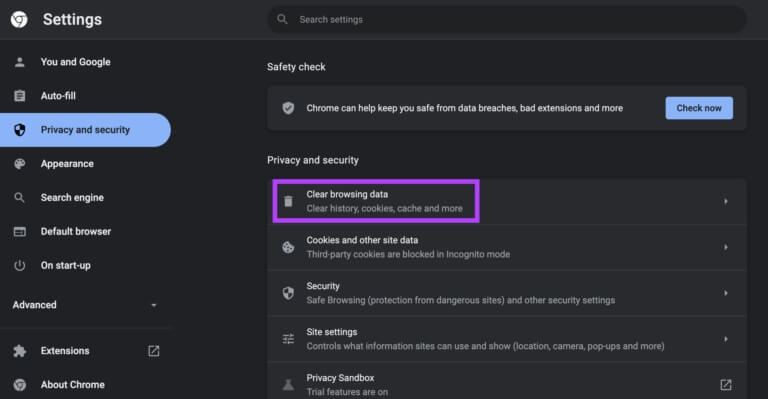The height and width of the screenshot is (399, 768).
Task: Click the Auto-fill clipboard icon
Action: point(20,96)
